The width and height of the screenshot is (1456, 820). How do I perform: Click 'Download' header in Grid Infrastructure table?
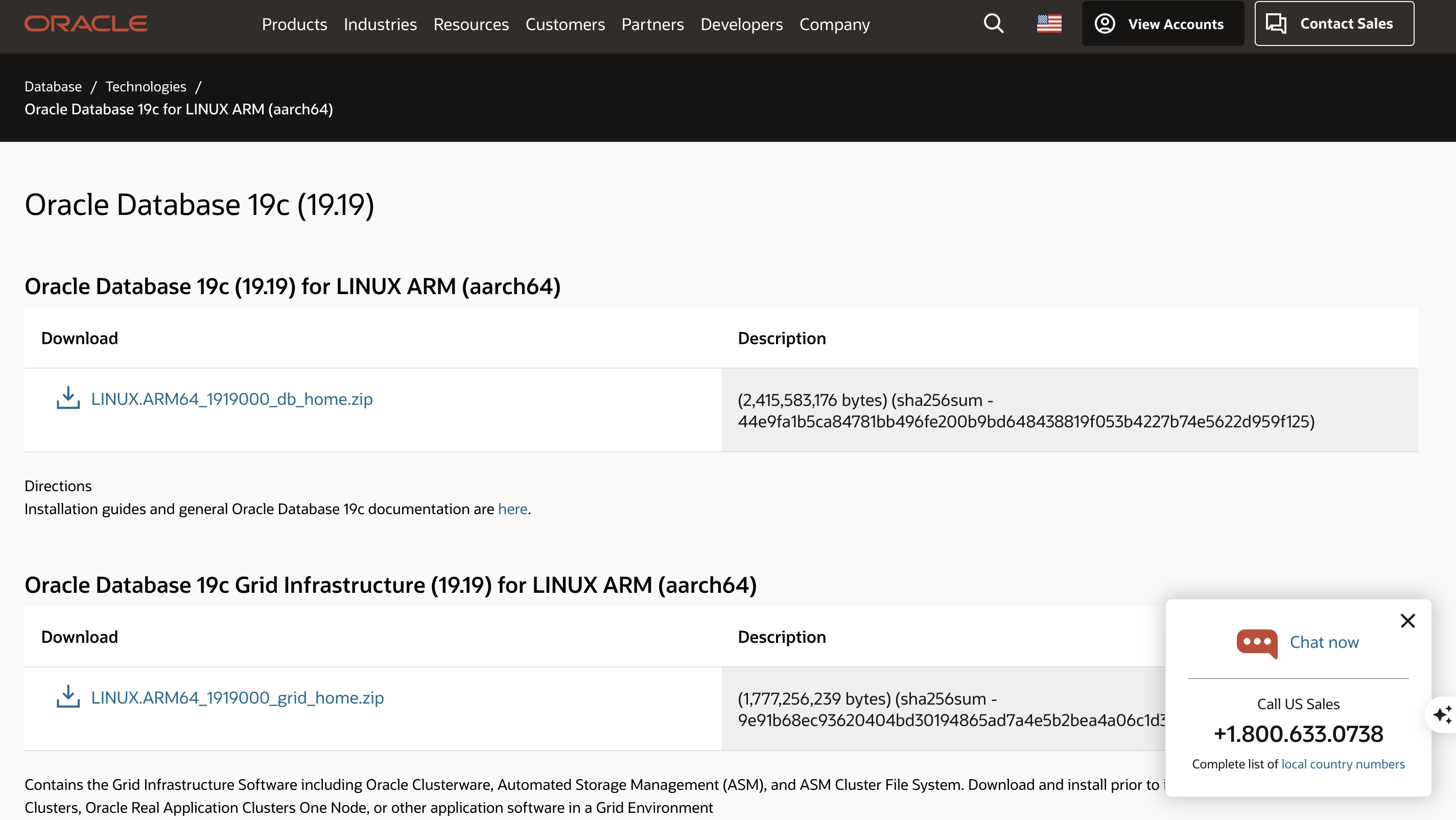point(80,637)
